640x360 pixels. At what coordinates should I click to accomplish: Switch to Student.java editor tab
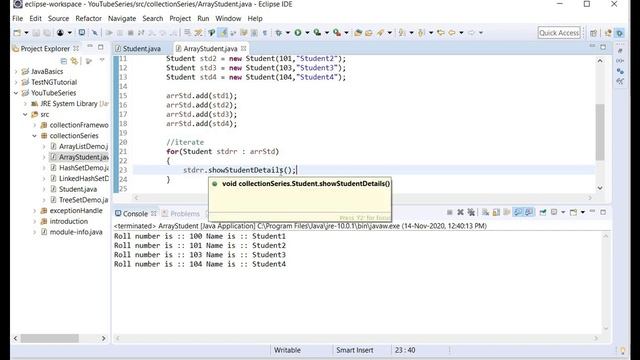tap(138, 49)
